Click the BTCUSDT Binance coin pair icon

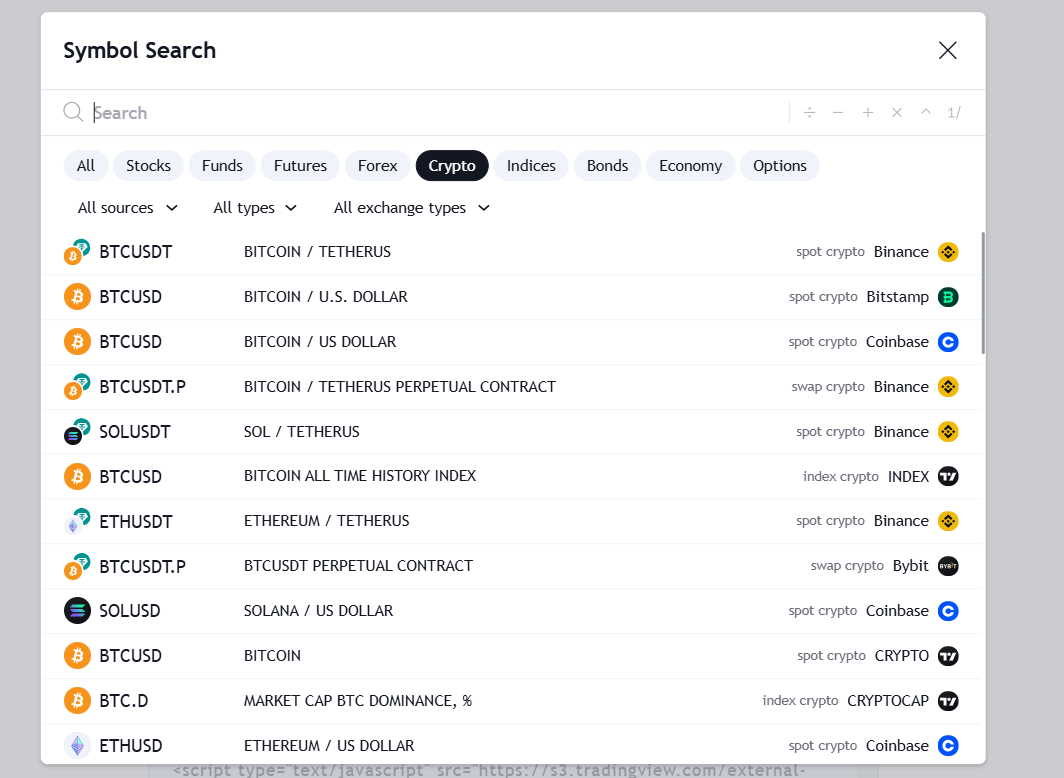tap(77, 252)
